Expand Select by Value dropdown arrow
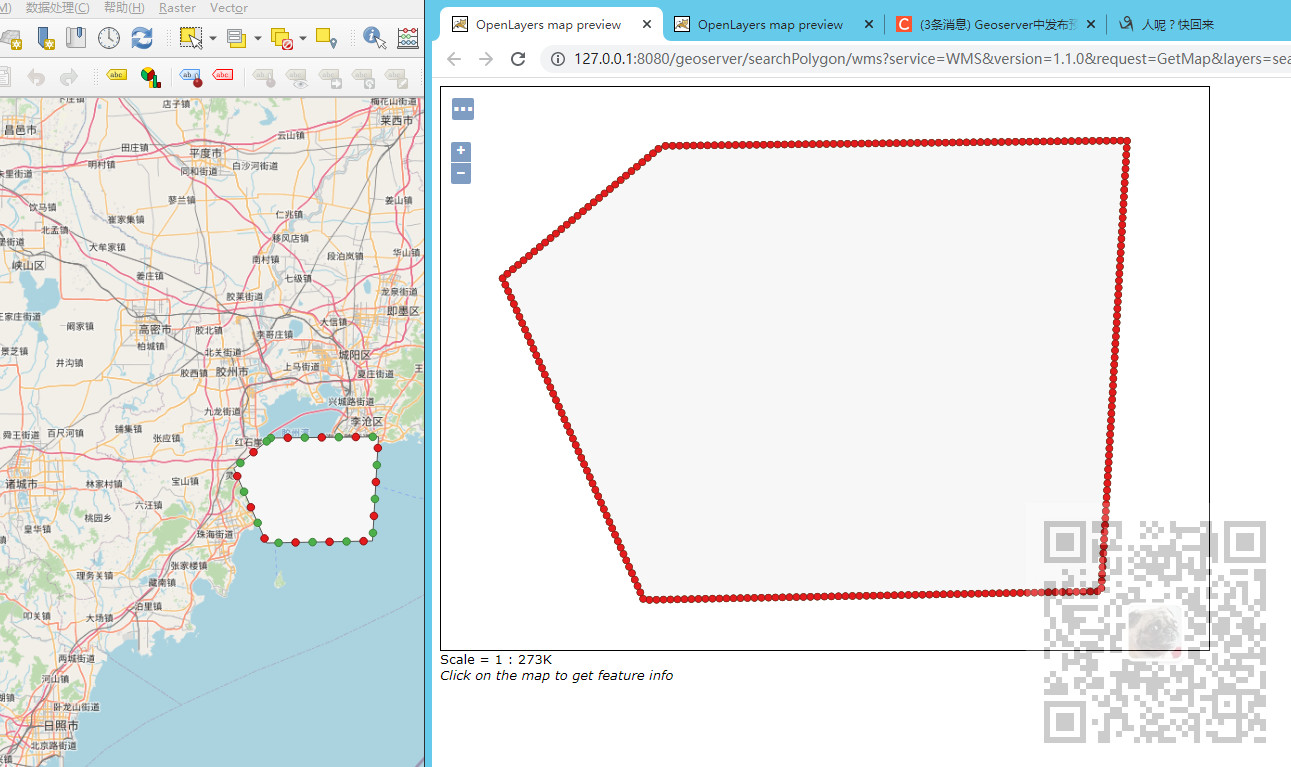Viewport: 1291px width, 767px height. pyautogui.click(x=257, y=39)
